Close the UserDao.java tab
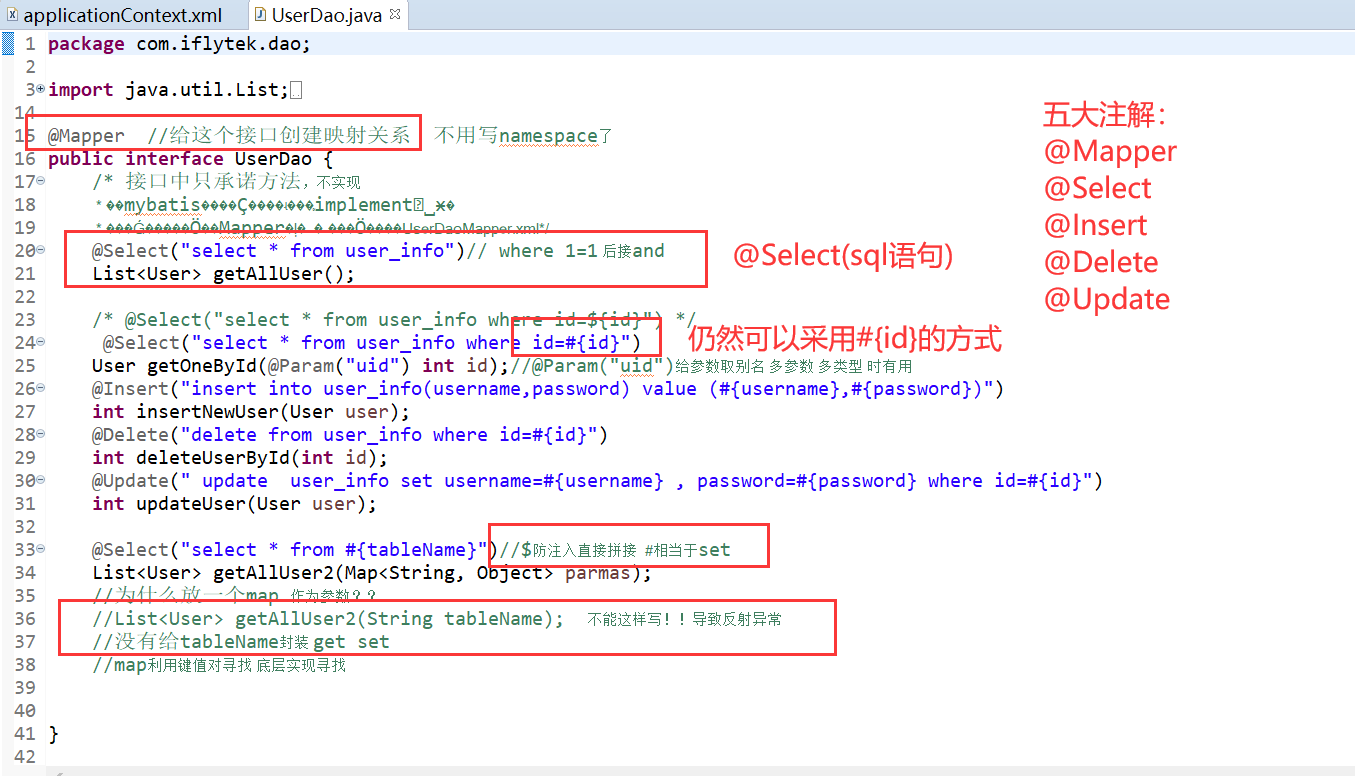The width and height of the screenshot is (1355, 776). (394, 14)
